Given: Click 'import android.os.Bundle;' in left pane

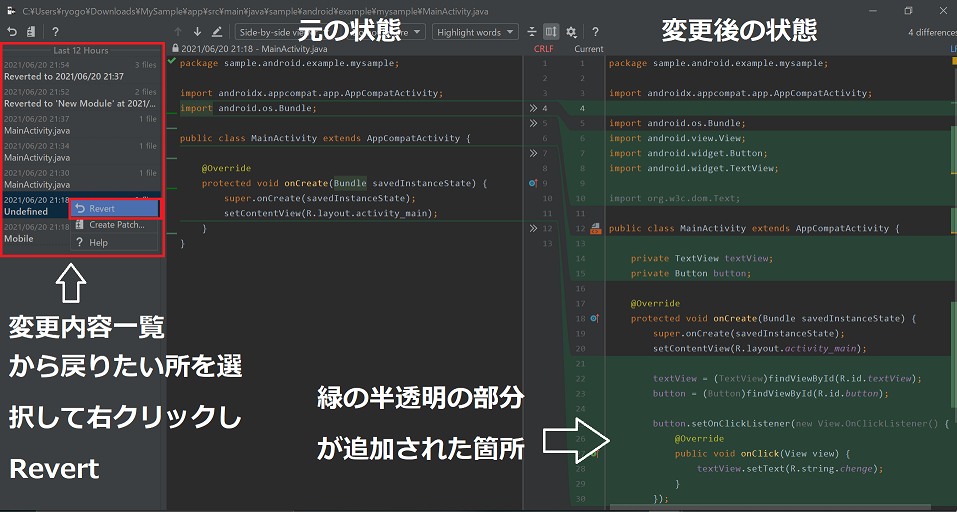Looking at the screenshot, I should [248, 108].
